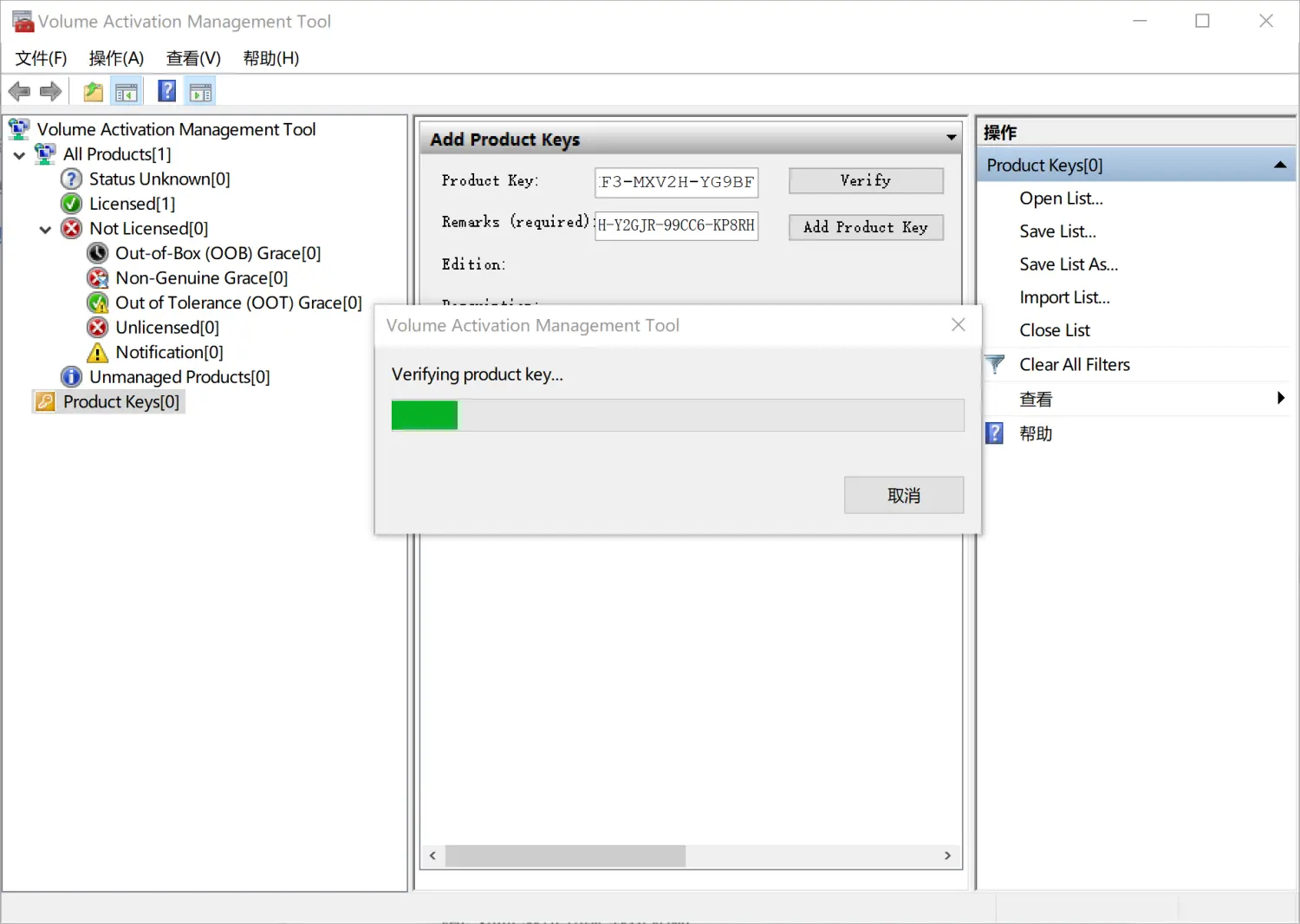Viewport: 1300px width, 924px height.
Task: Collapse the Add Product Keys panel arrow
Action: tap(951, 139)
